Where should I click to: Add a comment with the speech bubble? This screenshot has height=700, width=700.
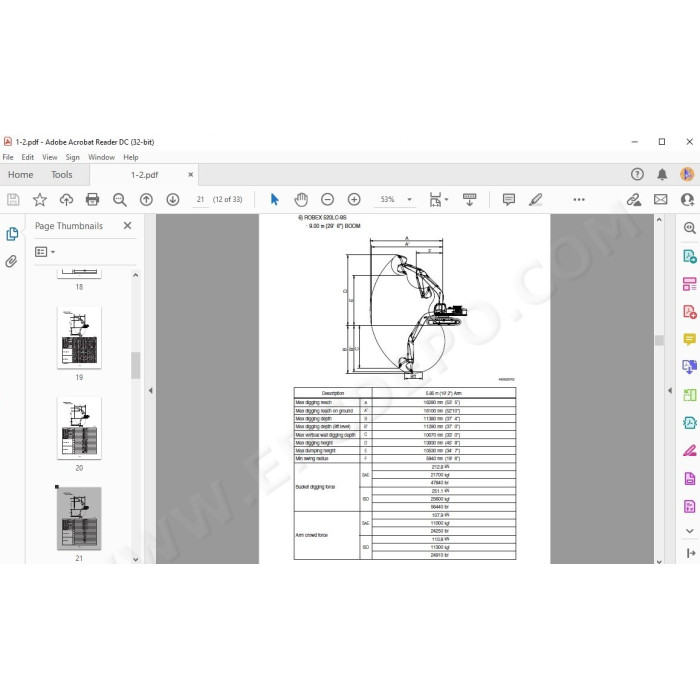(x=508, y=200)
